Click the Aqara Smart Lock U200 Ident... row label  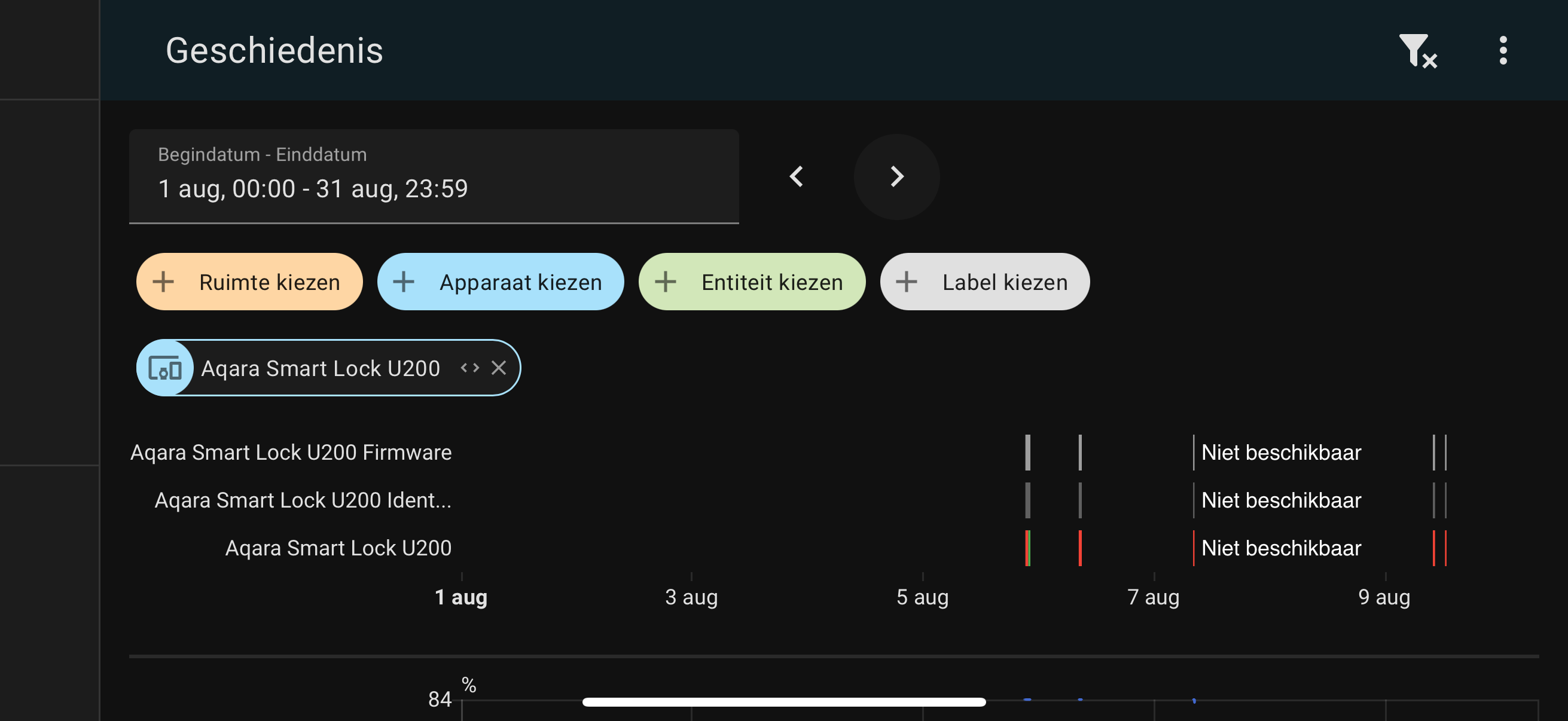coord(303,500)
